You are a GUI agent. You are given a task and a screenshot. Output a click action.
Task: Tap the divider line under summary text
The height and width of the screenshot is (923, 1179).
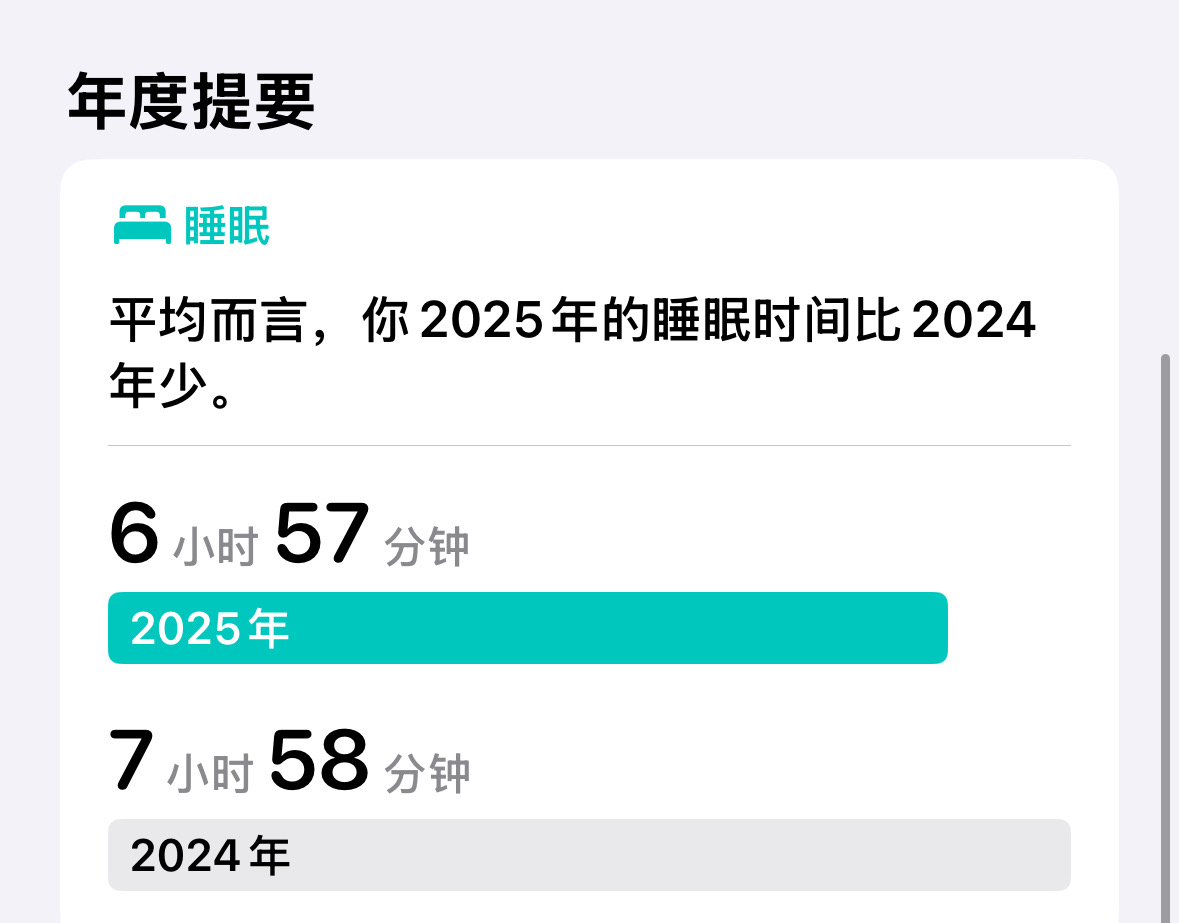pyautogui.click(x=590, y=445)
